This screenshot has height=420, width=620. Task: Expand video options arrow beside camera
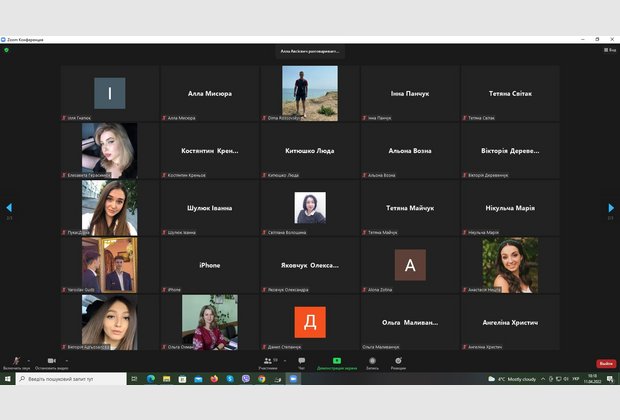pyautogui.click(x=64, y=359)
